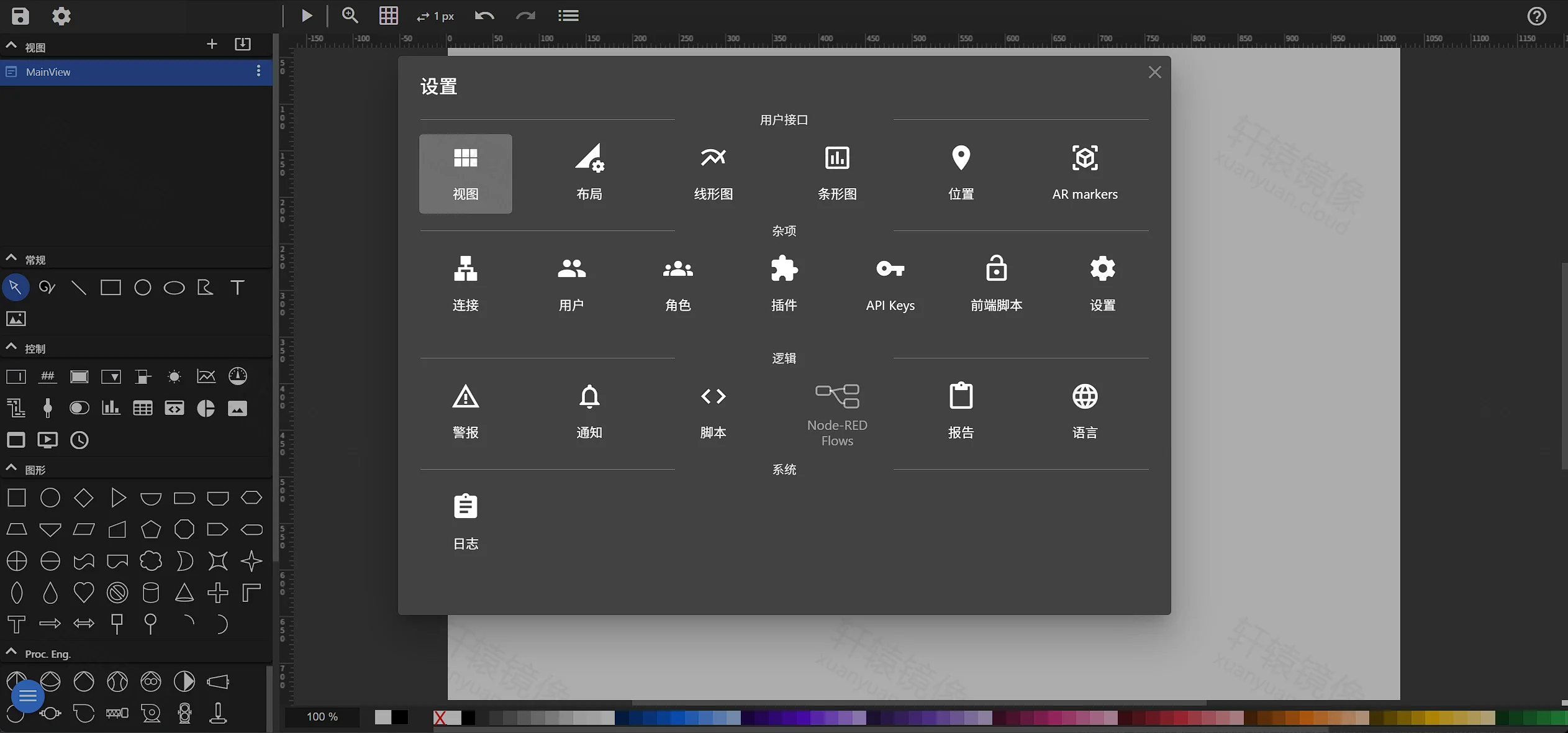Open the AR markers settings

[x=1085, y=174]
